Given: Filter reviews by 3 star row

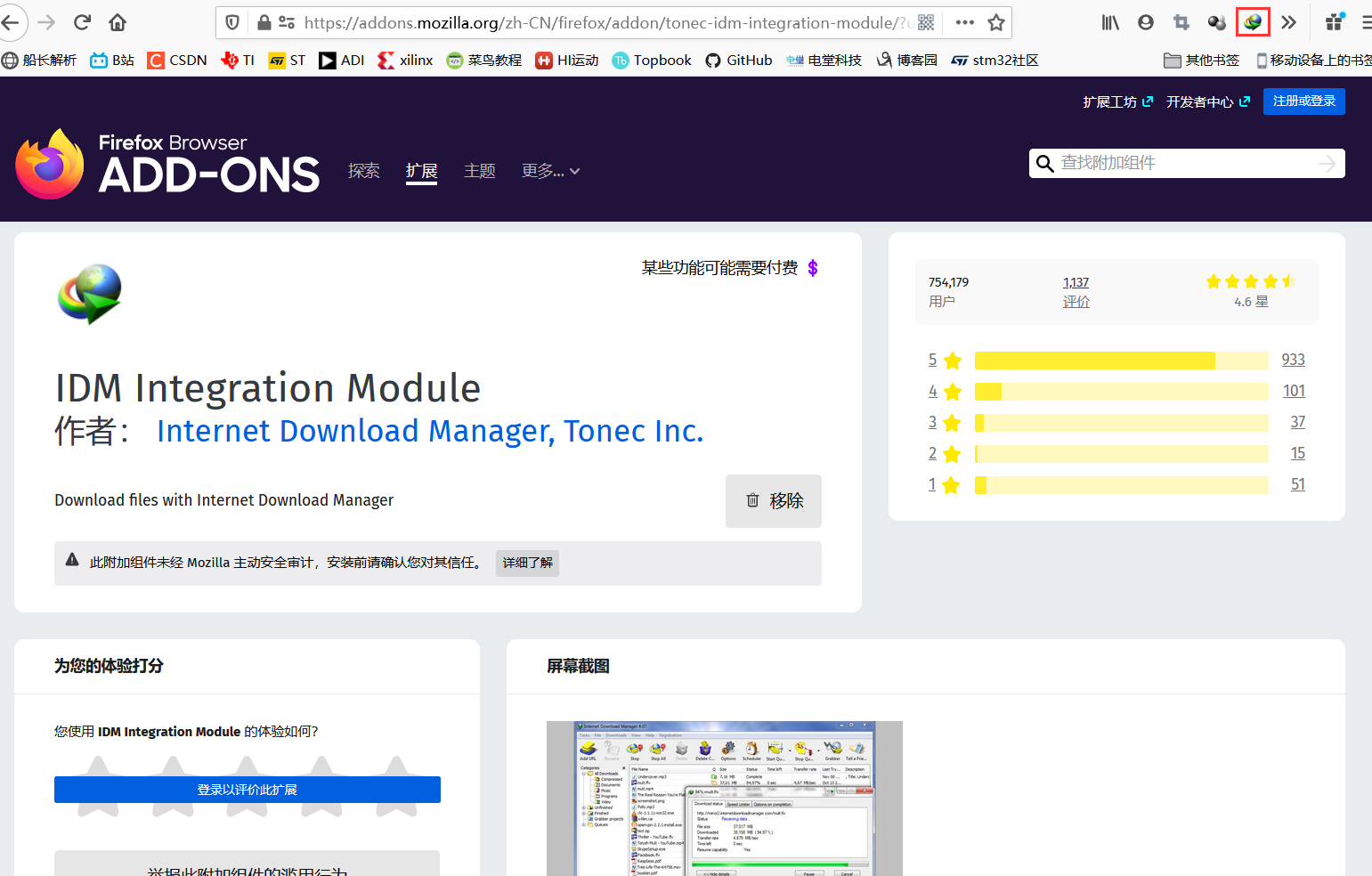Looking at the screenshot, I should (1116, 422).
